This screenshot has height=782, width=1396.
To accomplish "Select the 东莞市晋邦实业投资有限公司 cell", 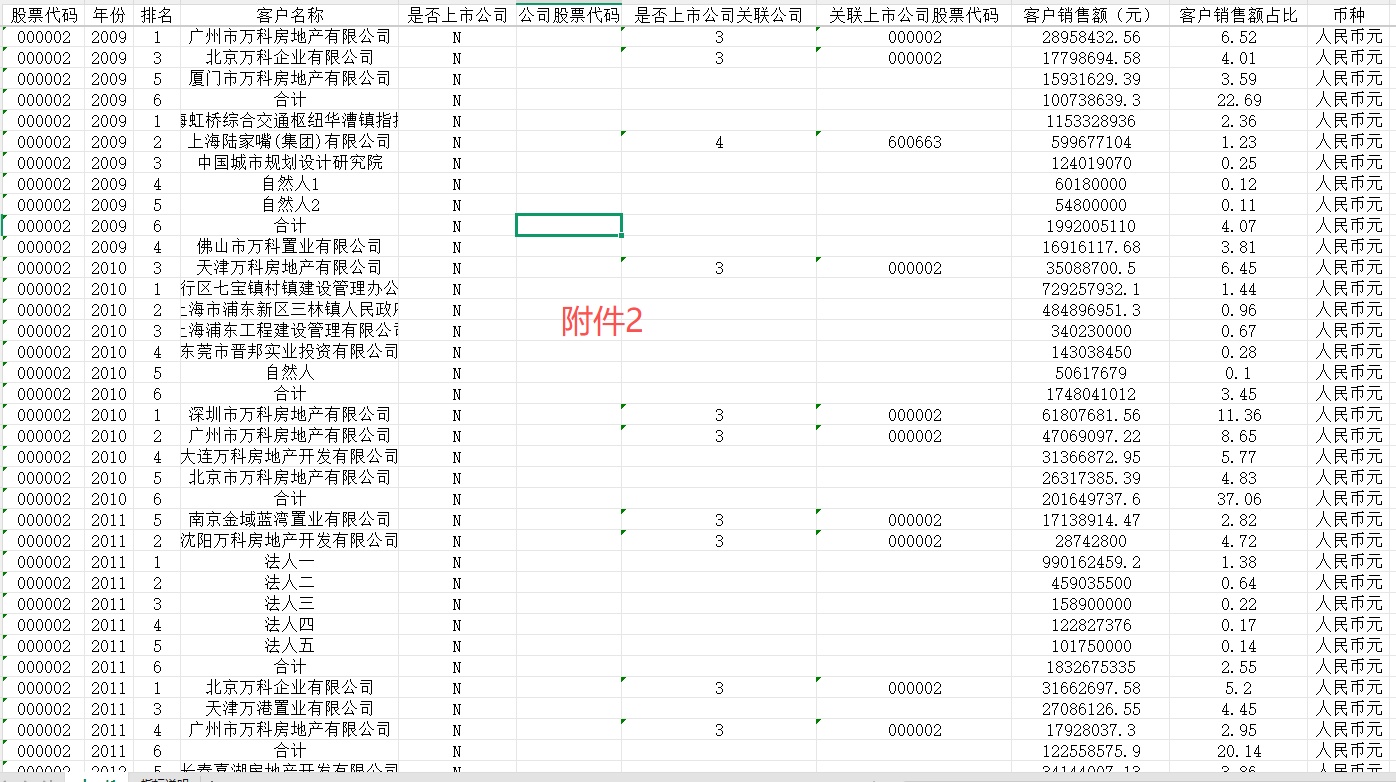I will (x=290, y=352).
